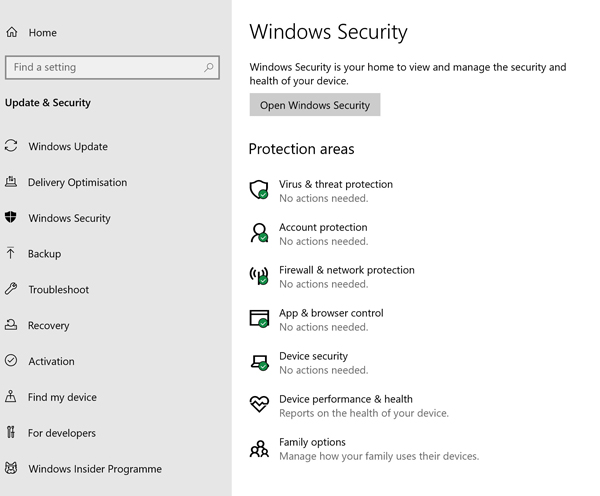600x496 pixels.
Task: Click the Recovery icon
Action: pyautogui.click(x=11, y=325)
